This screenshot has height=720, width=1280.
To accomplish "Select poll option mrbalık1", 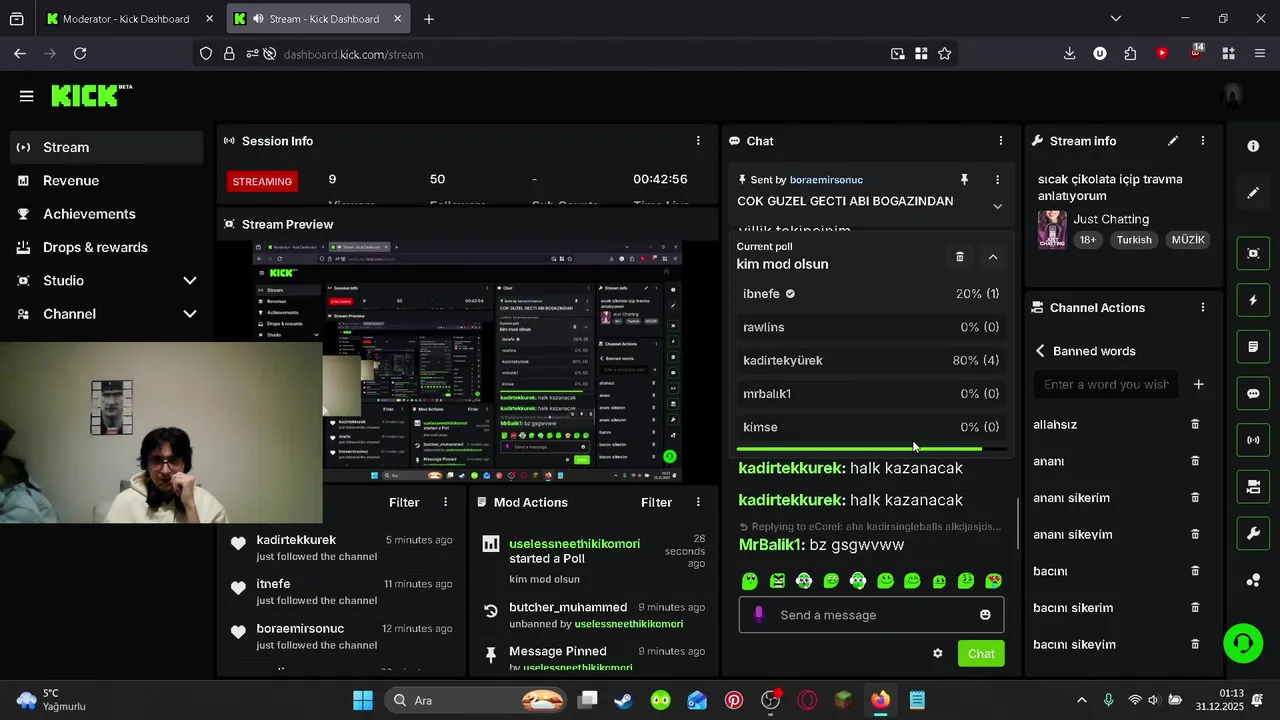I will [x=871, y=394].
